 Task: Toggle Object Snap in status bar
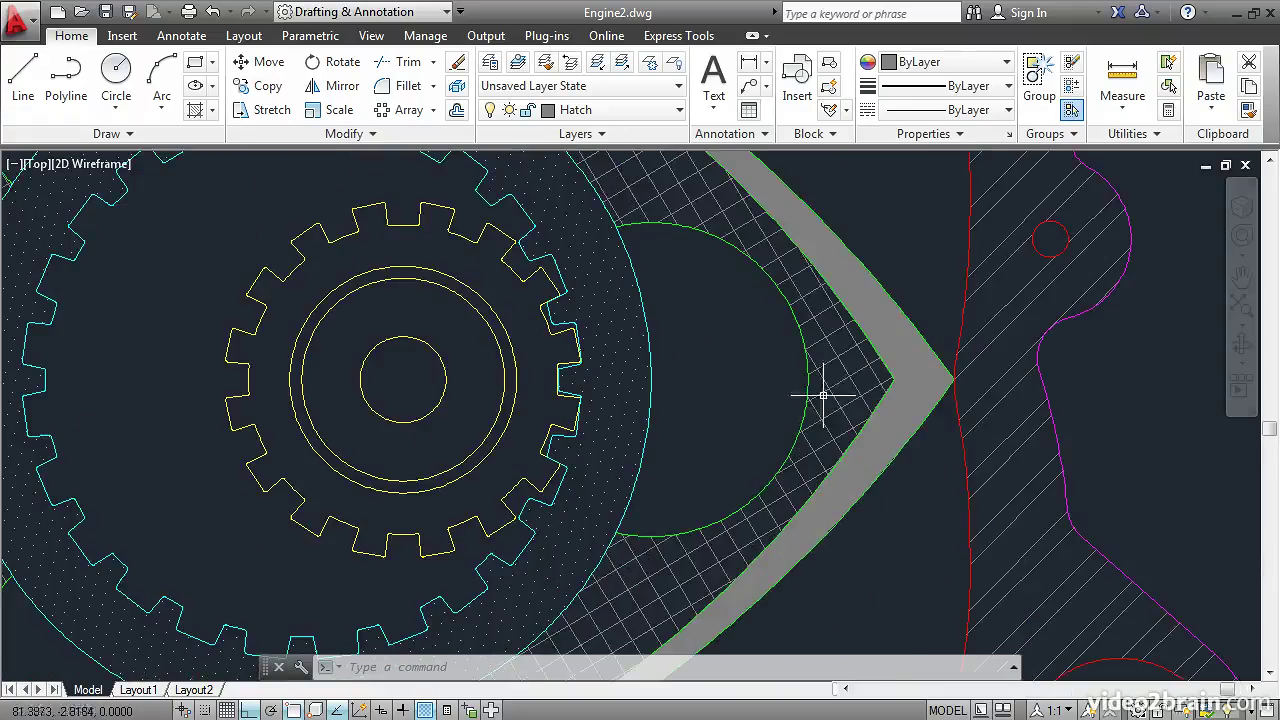(293, 711)
